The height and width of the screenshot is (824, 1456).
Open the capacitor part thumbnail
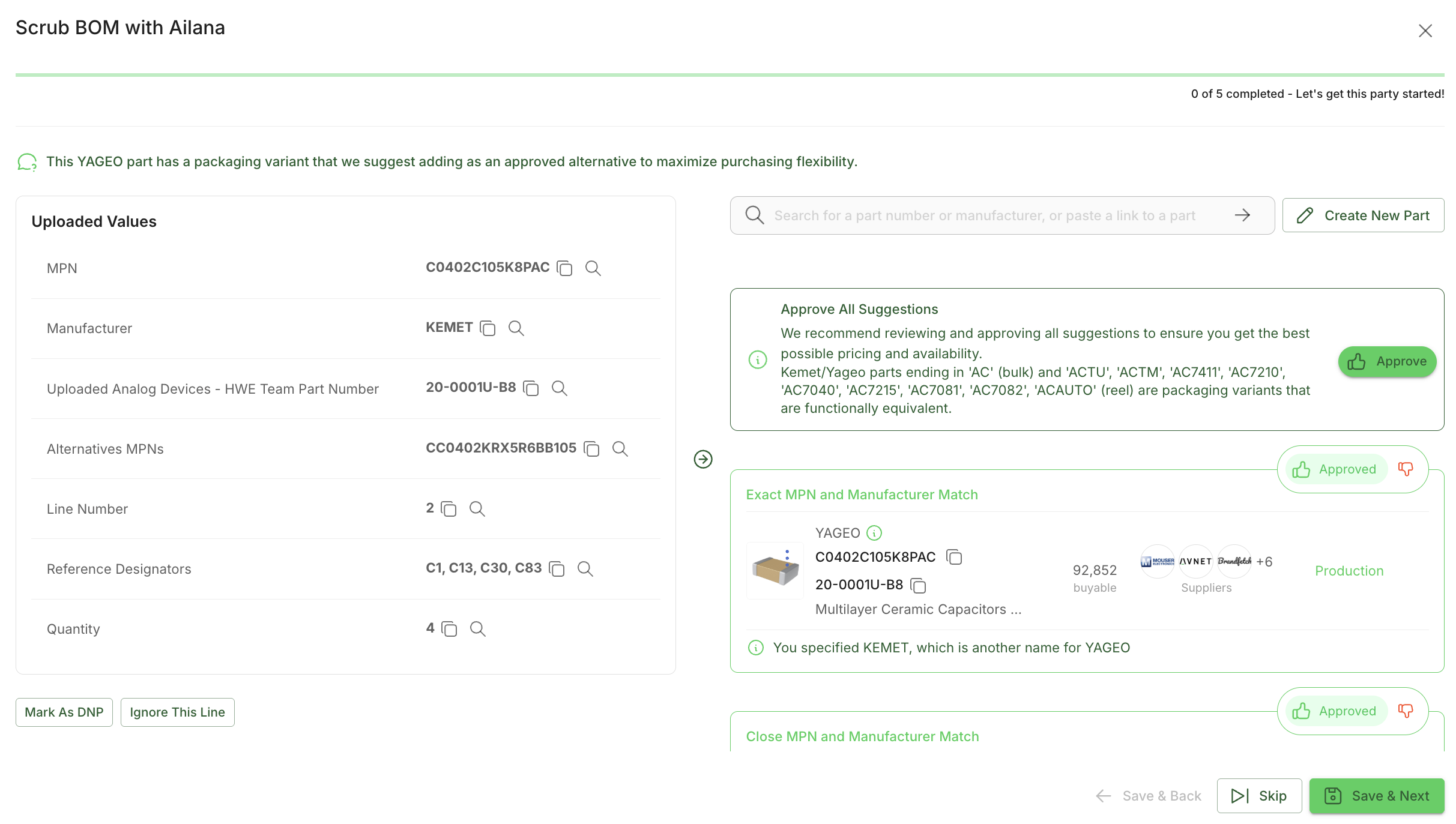click(775, 571)
